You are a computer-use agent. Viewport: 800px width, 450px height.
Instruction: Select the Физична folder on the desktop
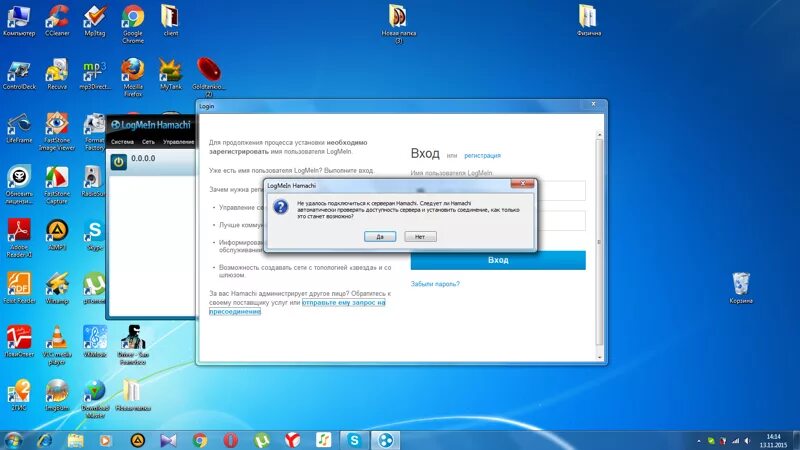588,20
